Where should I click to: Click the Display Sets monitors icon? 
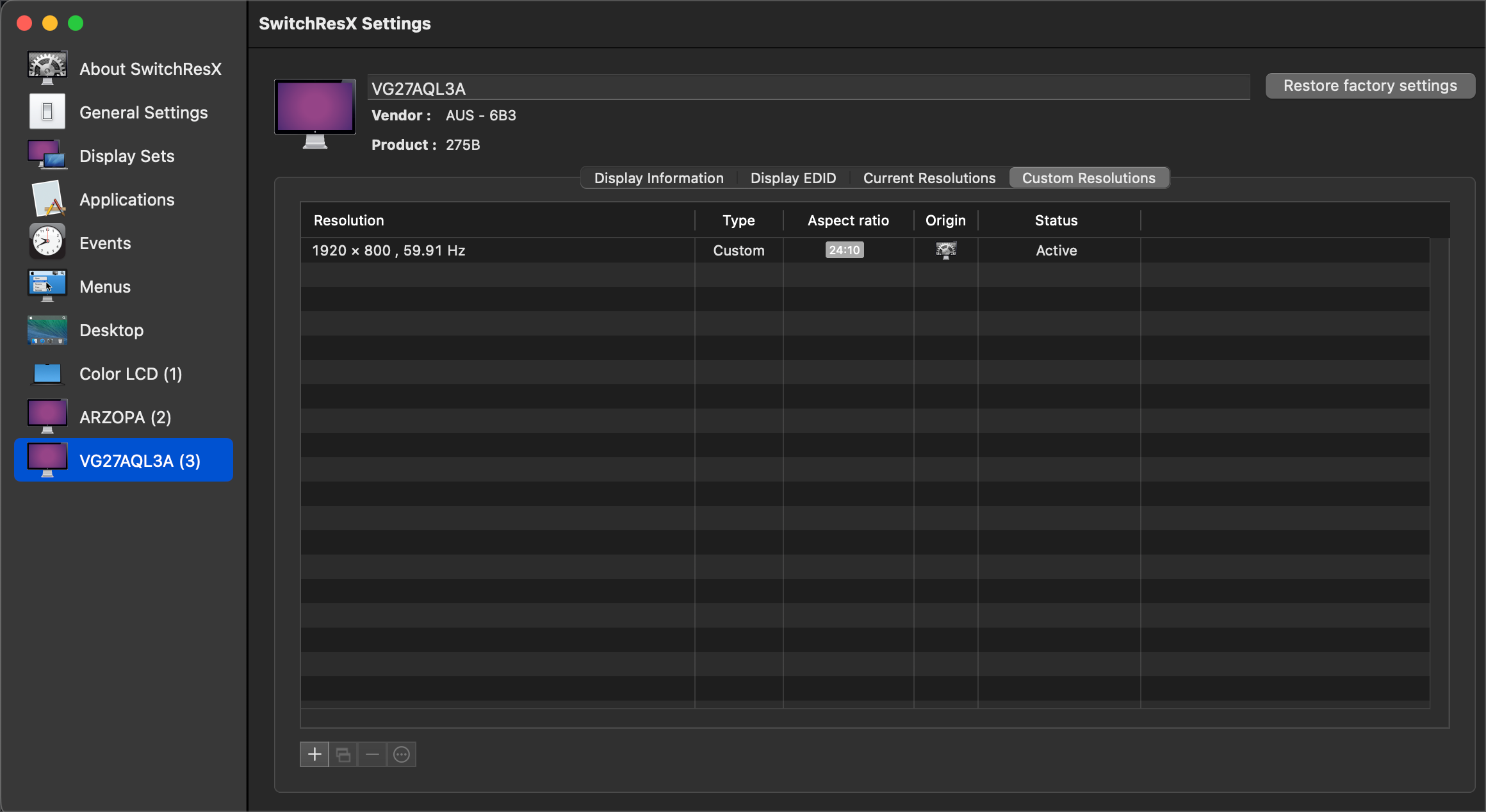(x=47, y=155)
